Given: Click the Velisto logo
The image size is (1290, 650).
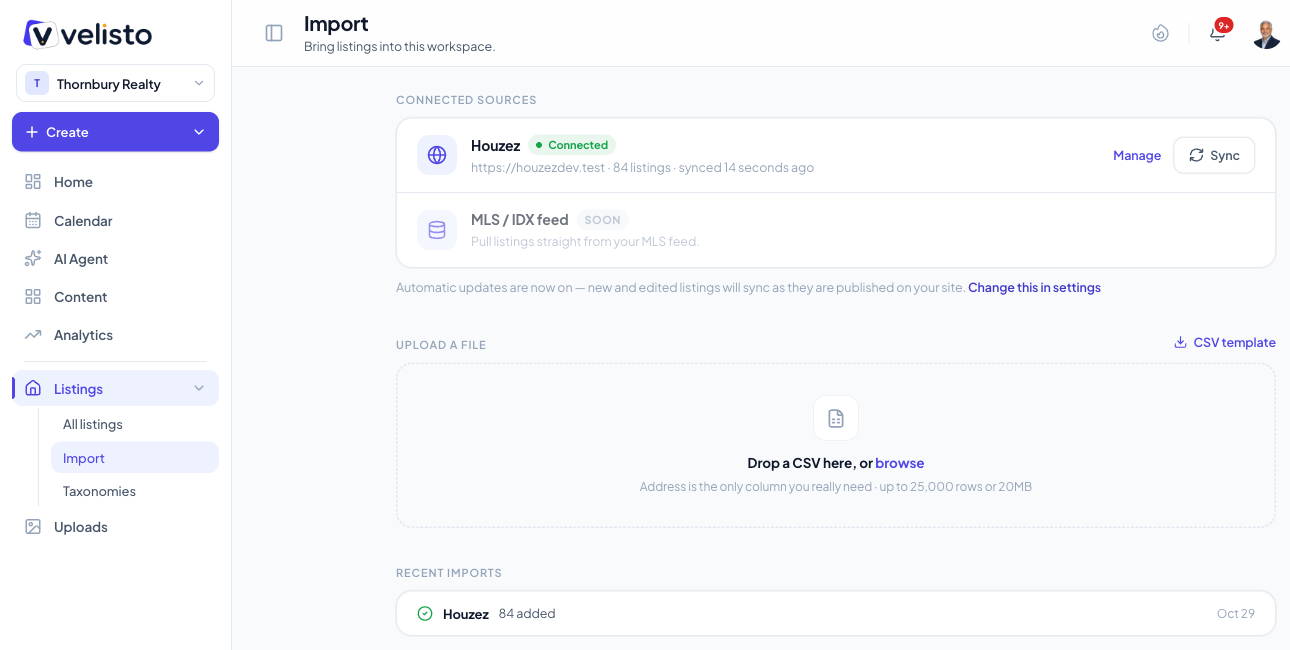Looking at the screenshot, I should (88, 34).
